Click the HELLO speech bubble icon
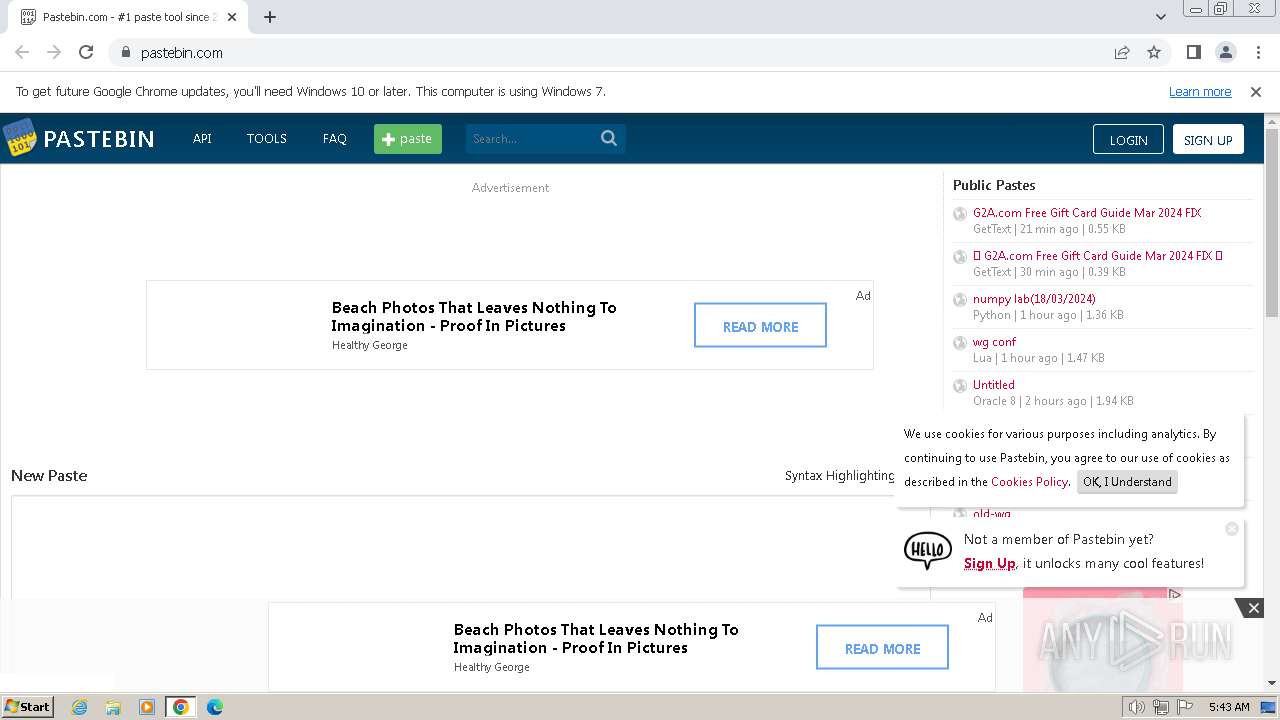The height and width of the screenshot is (720, 1280). tap(927, 551)
